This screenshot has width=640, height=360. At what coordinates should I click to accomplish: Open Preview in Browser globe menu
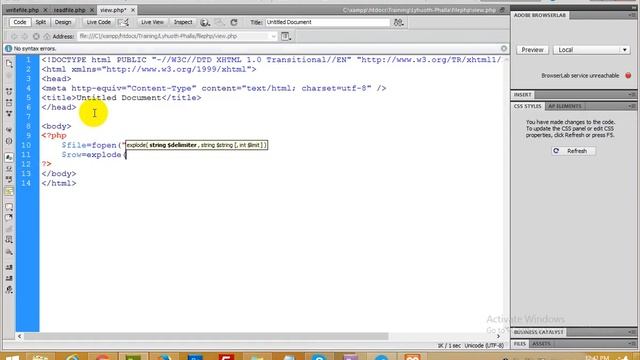205,22
